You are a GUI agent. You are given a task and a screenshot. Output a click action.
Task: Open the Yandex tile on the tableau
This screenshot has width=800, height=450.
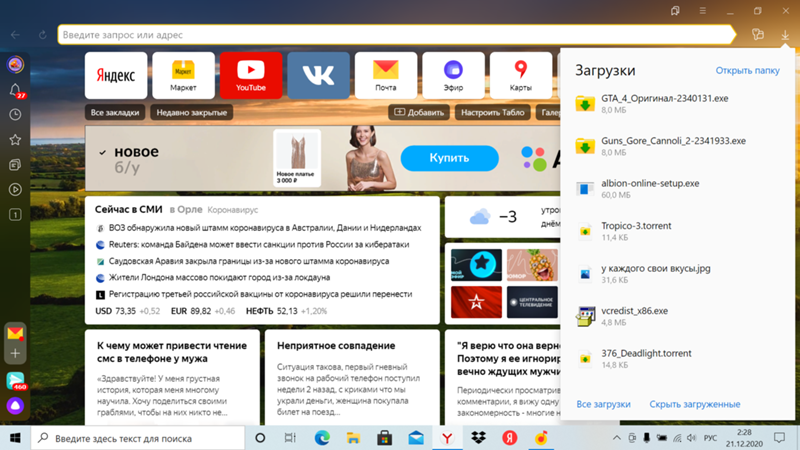click(116, 76)
